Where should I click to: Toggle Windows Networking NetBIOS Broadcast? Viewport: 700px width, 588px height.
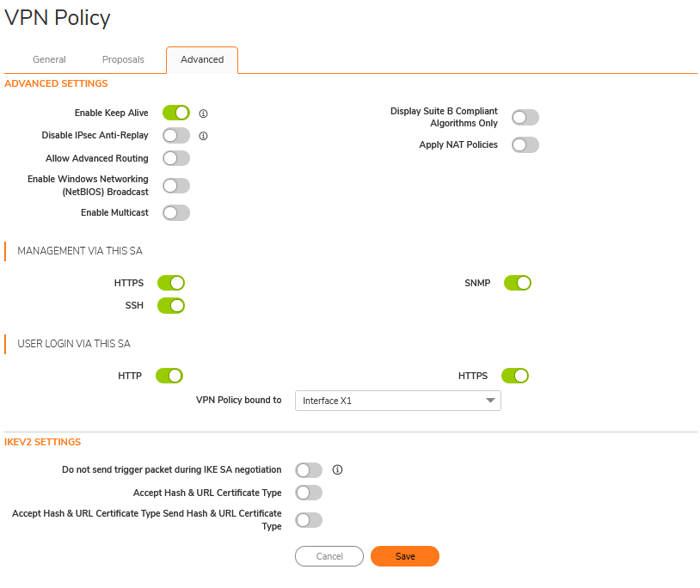[176, 186]
